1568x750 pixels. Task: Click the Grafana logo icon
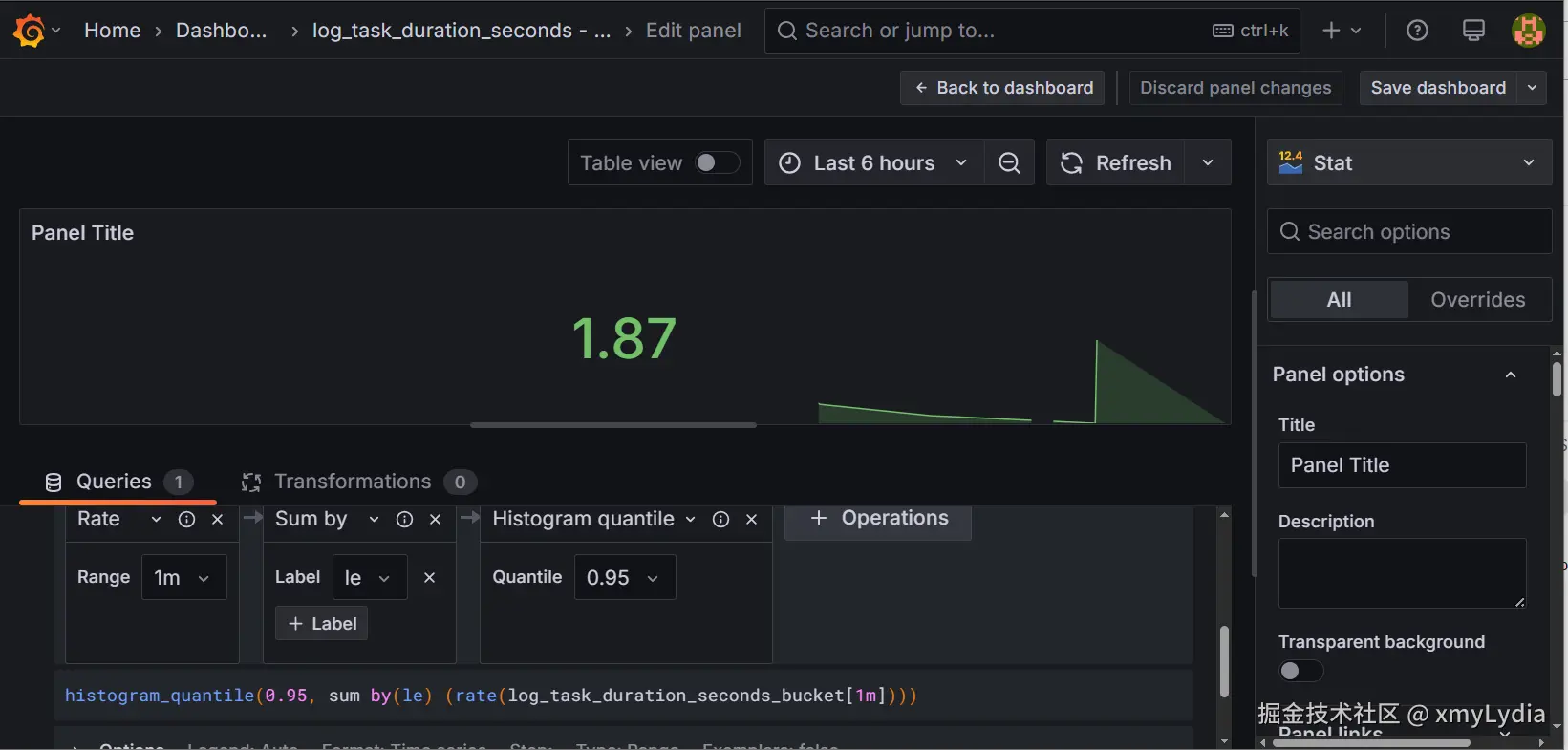coord(30,31)
